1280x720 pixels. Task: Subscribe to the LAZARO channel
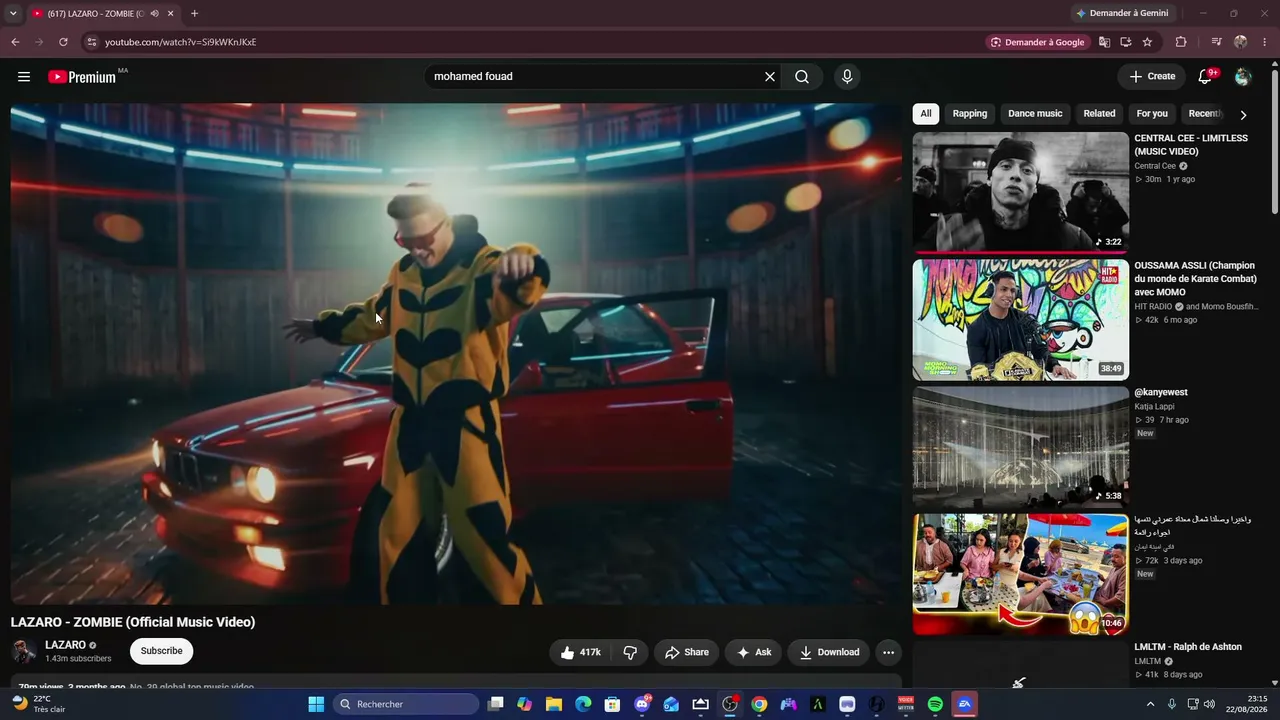pyautogui.click(x=161, y=651)
